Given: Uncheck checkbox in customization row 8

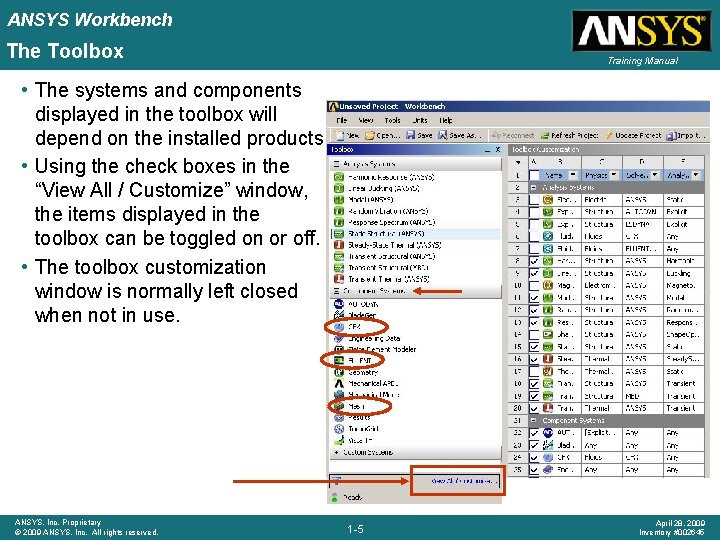Looking at the screenshot, I should point(534,261).
